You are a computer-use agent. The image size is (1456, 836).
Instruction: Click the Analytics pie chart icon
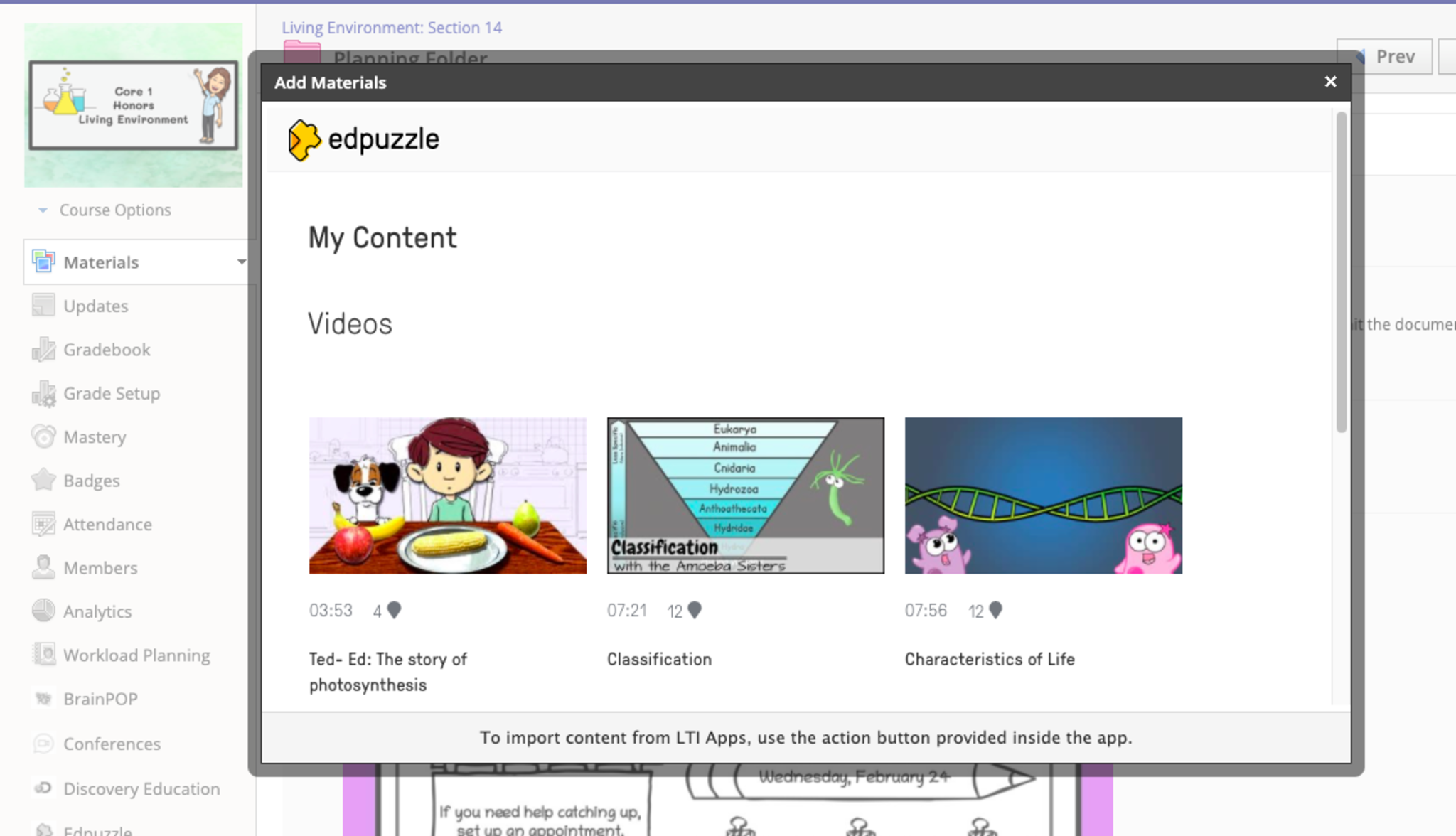pyautogui.click(x=43, y=611)
